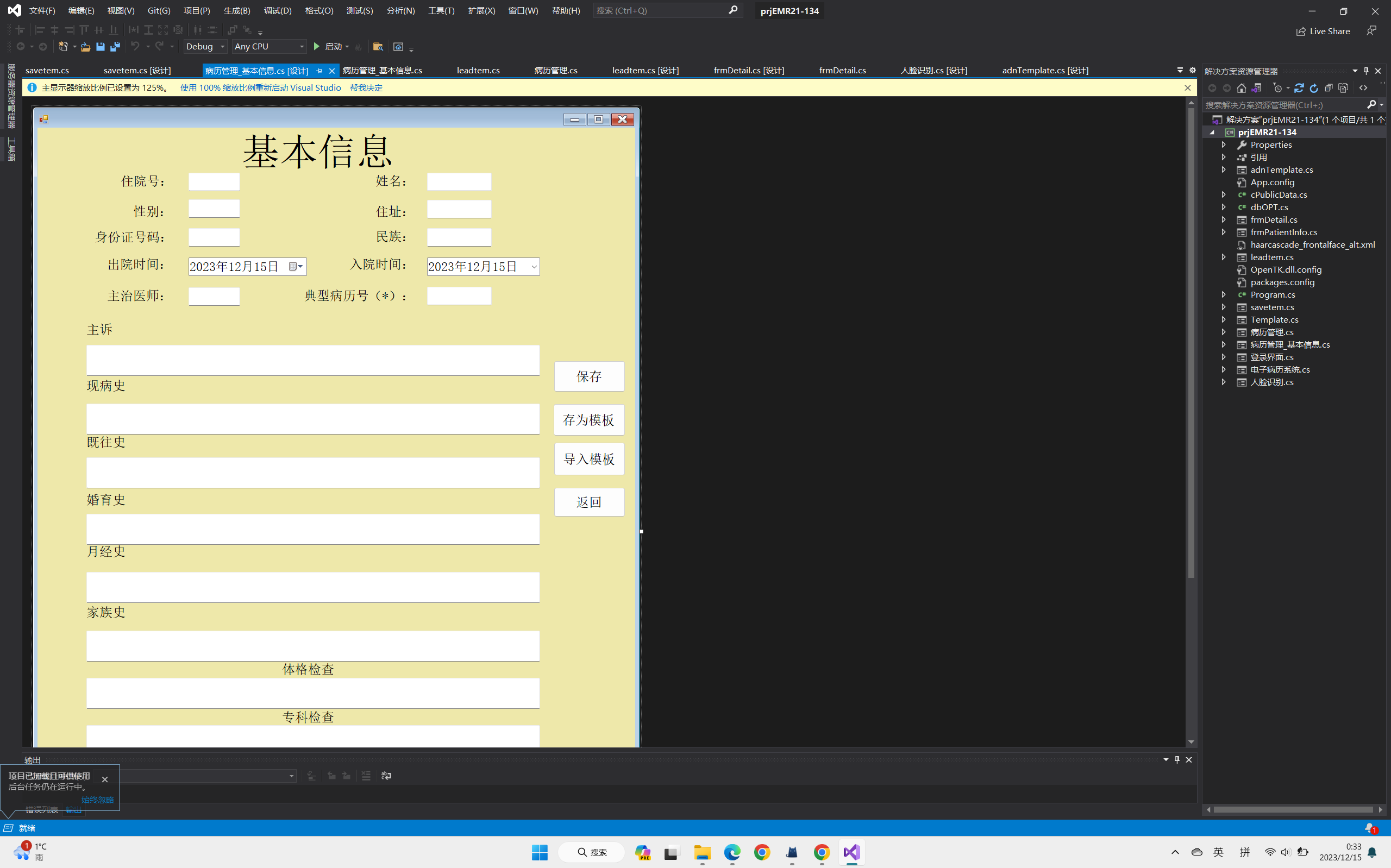1391x868 pixels.
Task: Open the active documents list dropdown arrow
Action: coord(1180,70)
